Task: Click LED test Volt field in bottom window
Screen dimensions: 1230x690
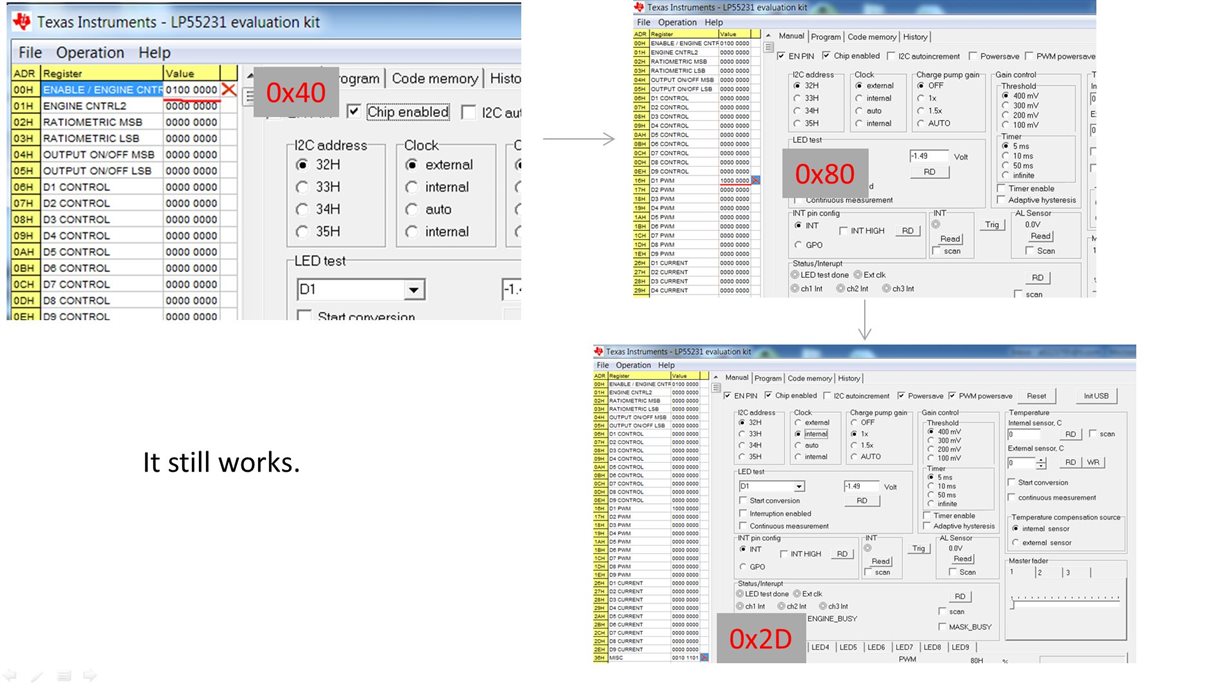Action: pyautogui.click(x=861, y=486)
